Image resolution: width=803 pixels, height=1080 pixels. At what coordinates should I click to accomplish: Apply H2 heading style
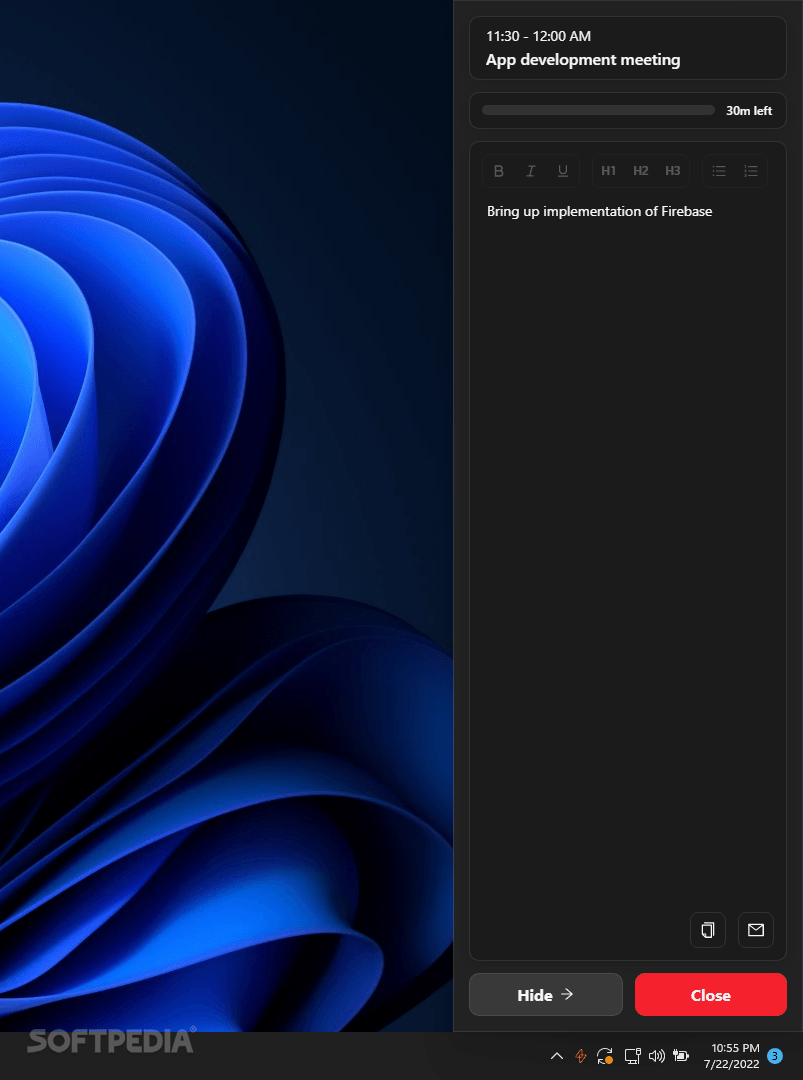click(640, 171)
